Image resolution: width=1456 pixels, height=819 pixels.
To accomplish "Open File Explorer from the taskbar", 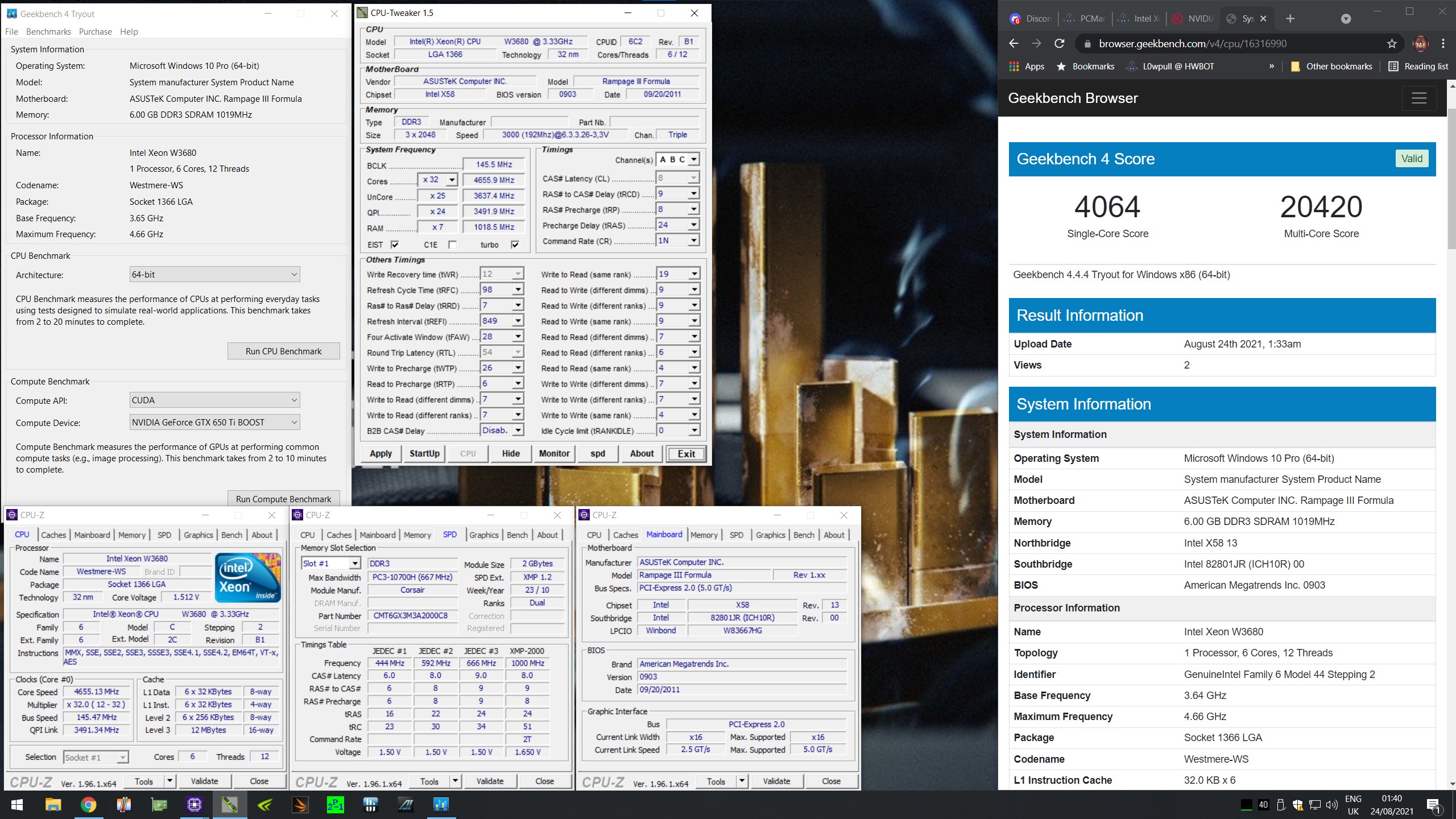I will 53,805.
